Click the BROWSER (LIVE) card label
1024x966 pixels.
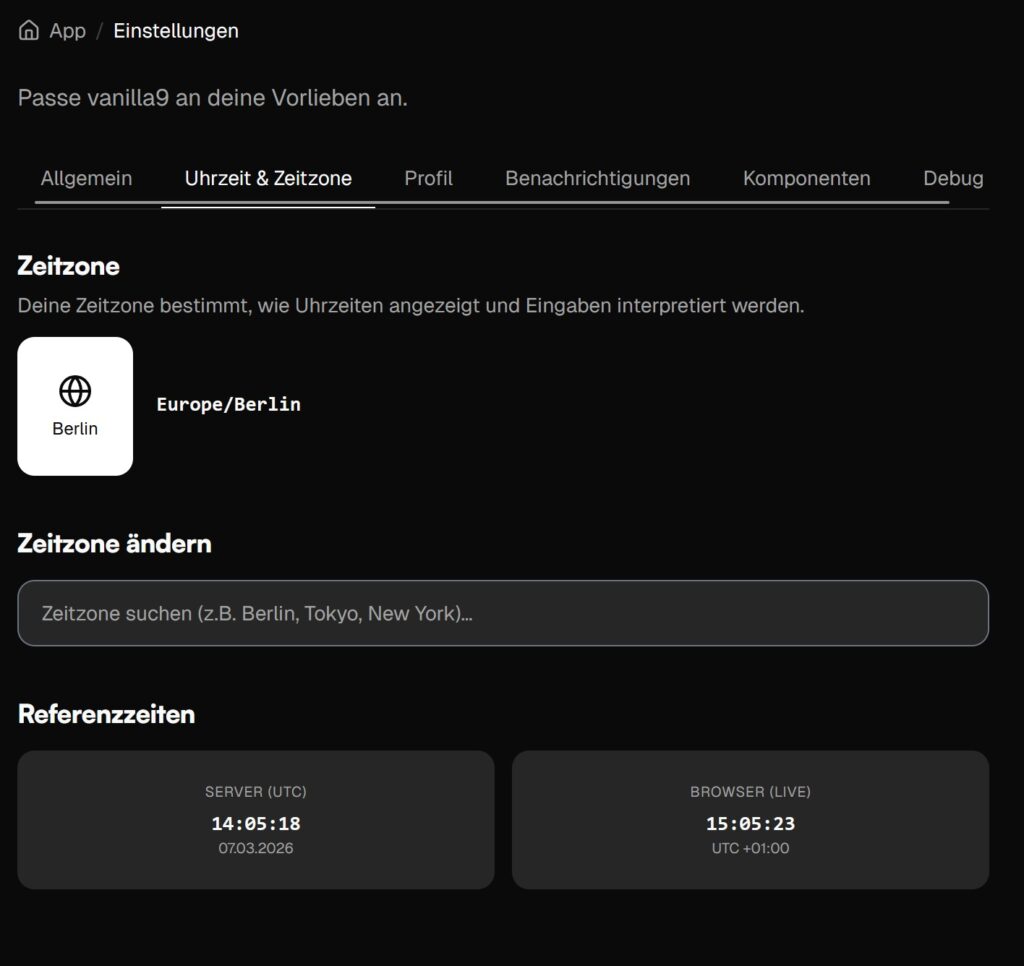point(750,792)
